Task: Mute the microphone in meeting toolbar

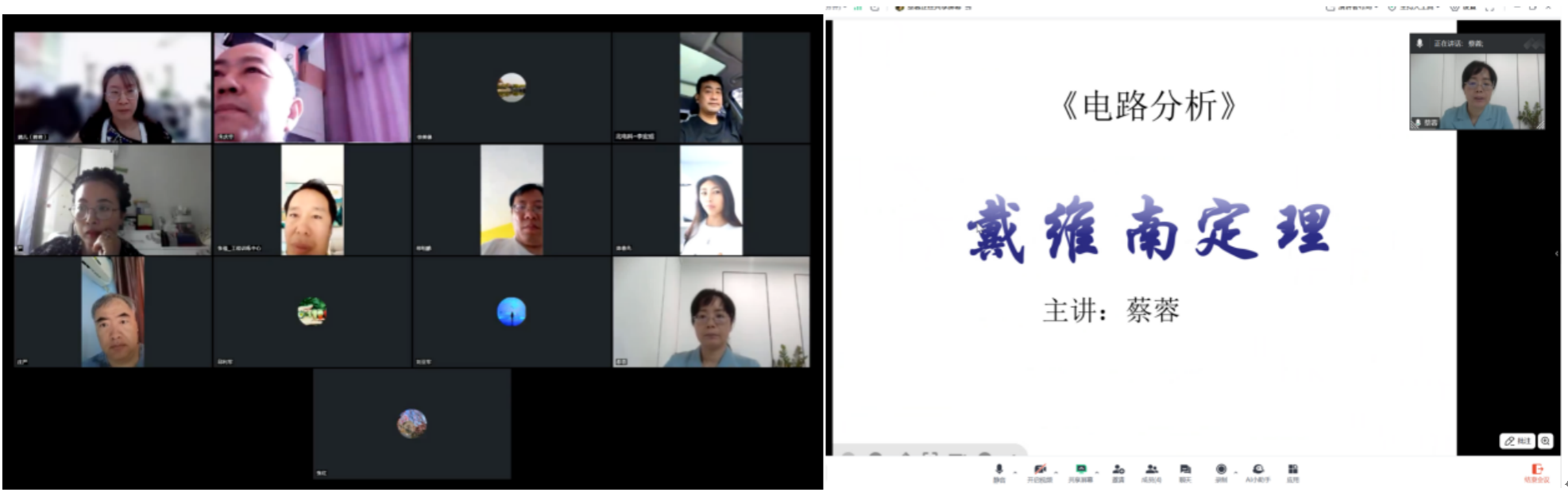Action: [x=999, y=471]
